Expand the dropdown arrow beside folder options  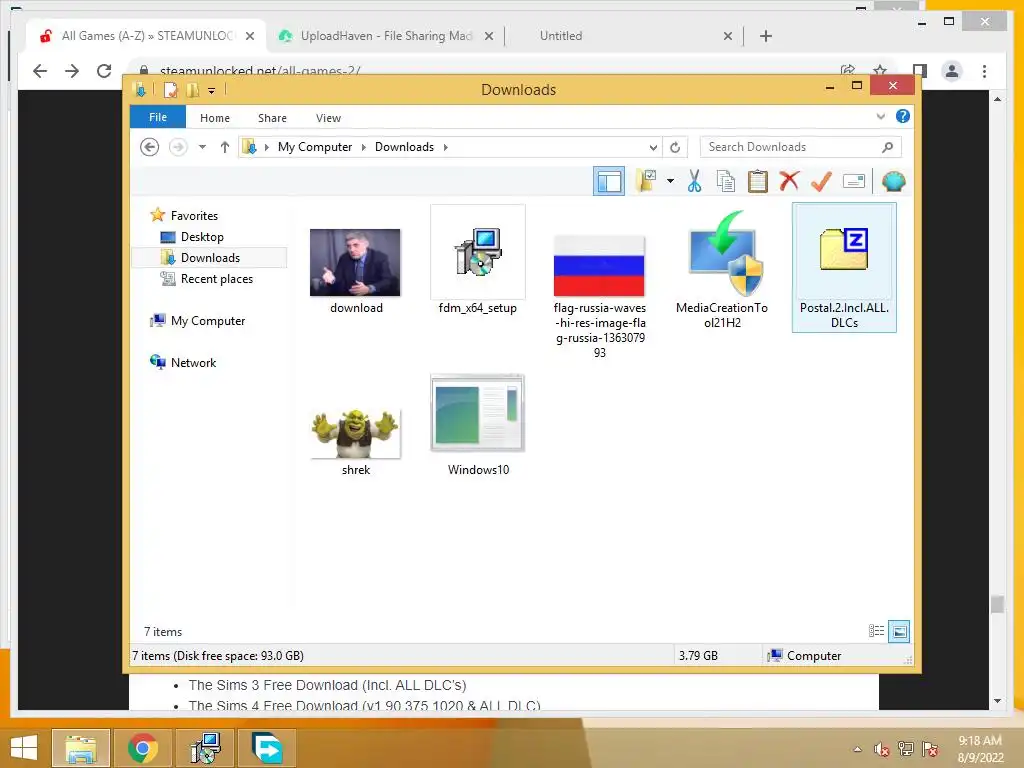[670, 181]
